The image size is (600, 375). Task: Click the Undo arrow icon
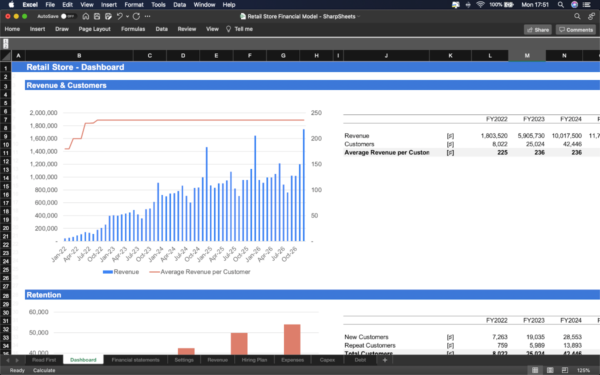point(119,16)
